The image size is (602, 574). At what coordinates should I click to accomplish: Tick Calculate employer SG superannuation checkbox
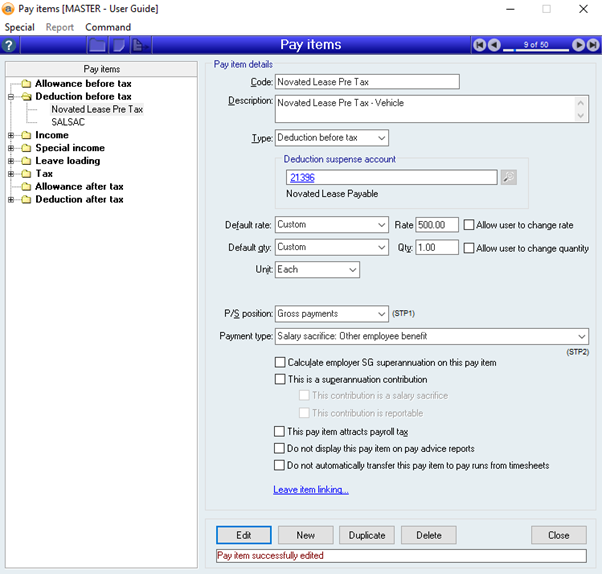(x=280, y=362)
